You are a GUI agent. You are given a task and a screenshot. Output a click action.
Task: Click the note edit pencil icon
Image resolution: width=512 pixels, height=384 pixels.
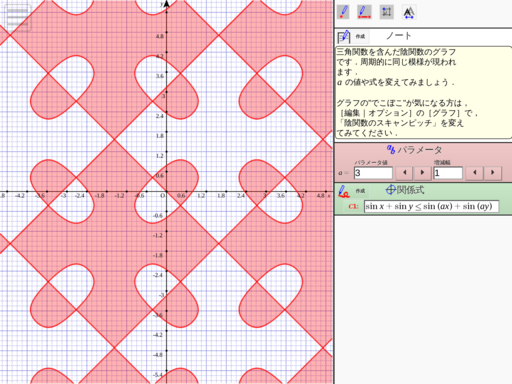344,37
